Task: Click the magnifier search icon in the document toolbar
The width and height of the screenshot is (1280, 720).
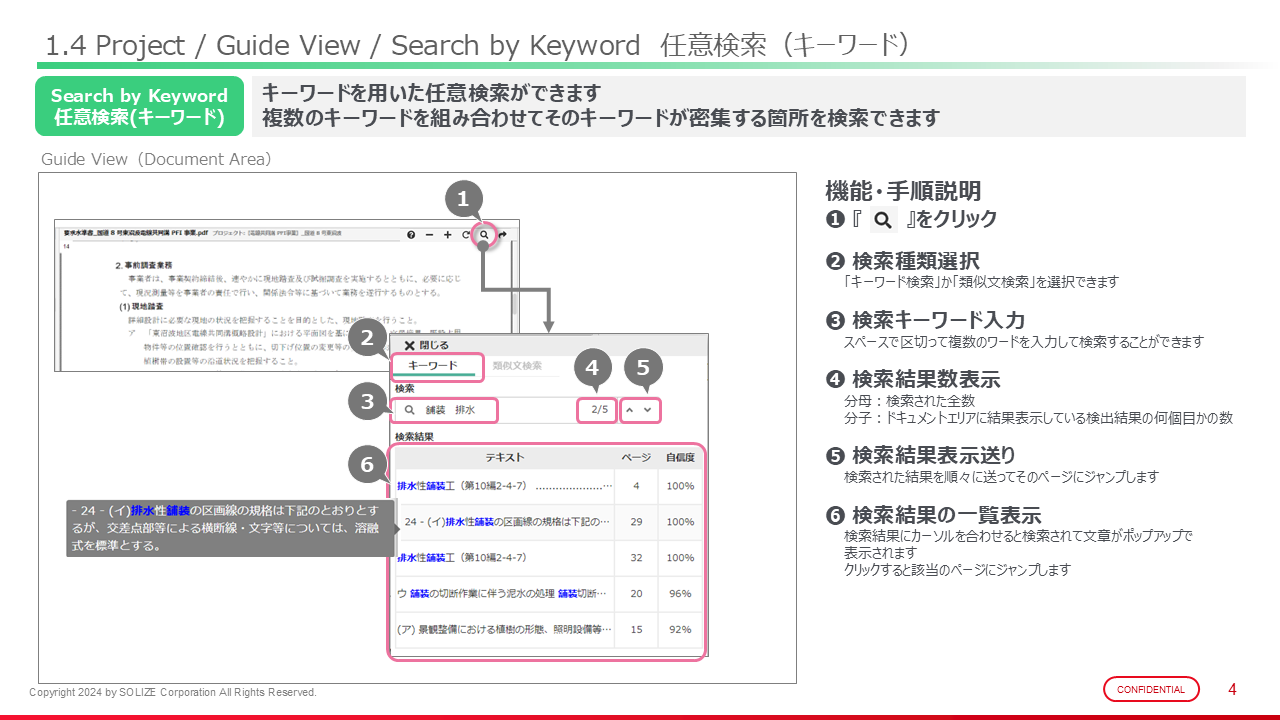Action: pyautogui.click(x=484, y=235)
